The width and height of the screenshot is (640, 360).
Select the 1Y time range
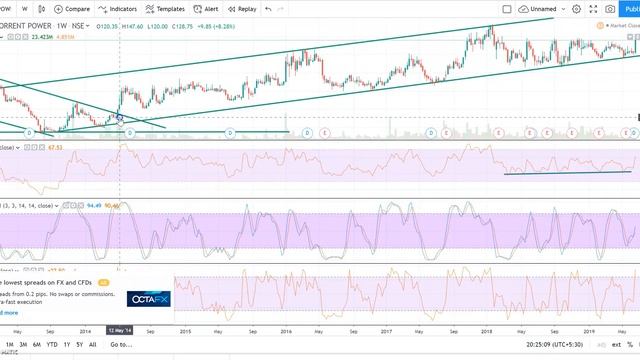point(67,345)
